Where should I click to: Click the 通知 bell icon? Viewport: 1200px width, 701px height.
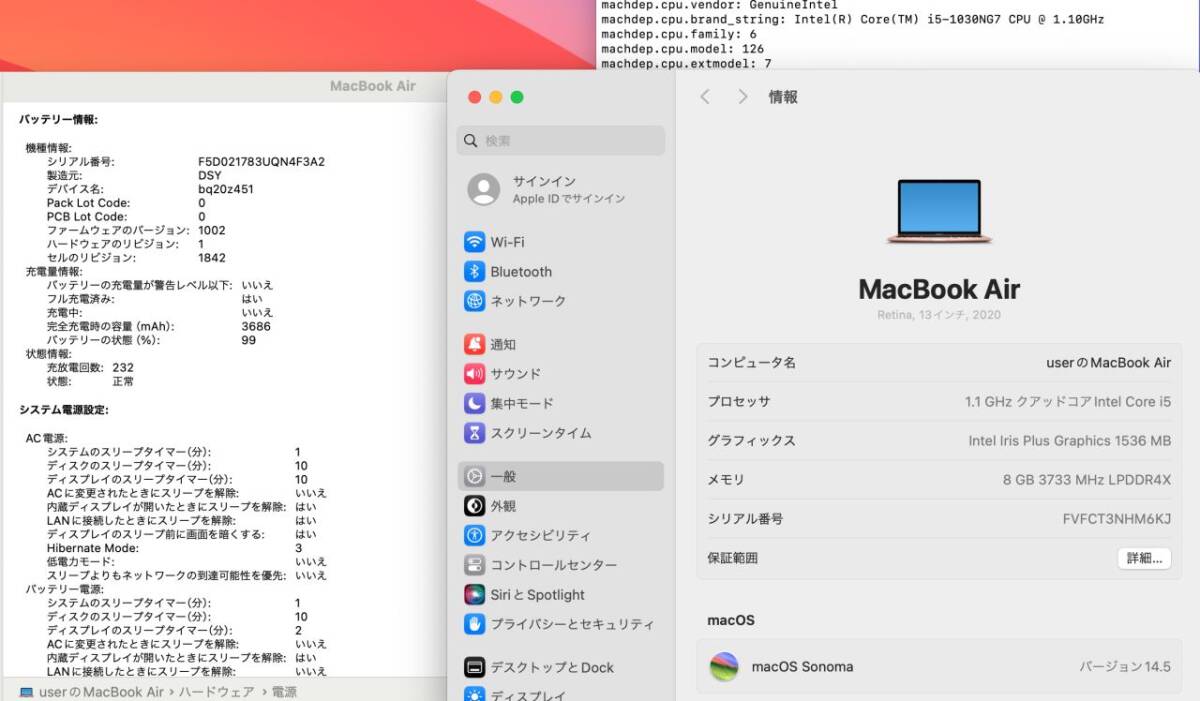474,345
